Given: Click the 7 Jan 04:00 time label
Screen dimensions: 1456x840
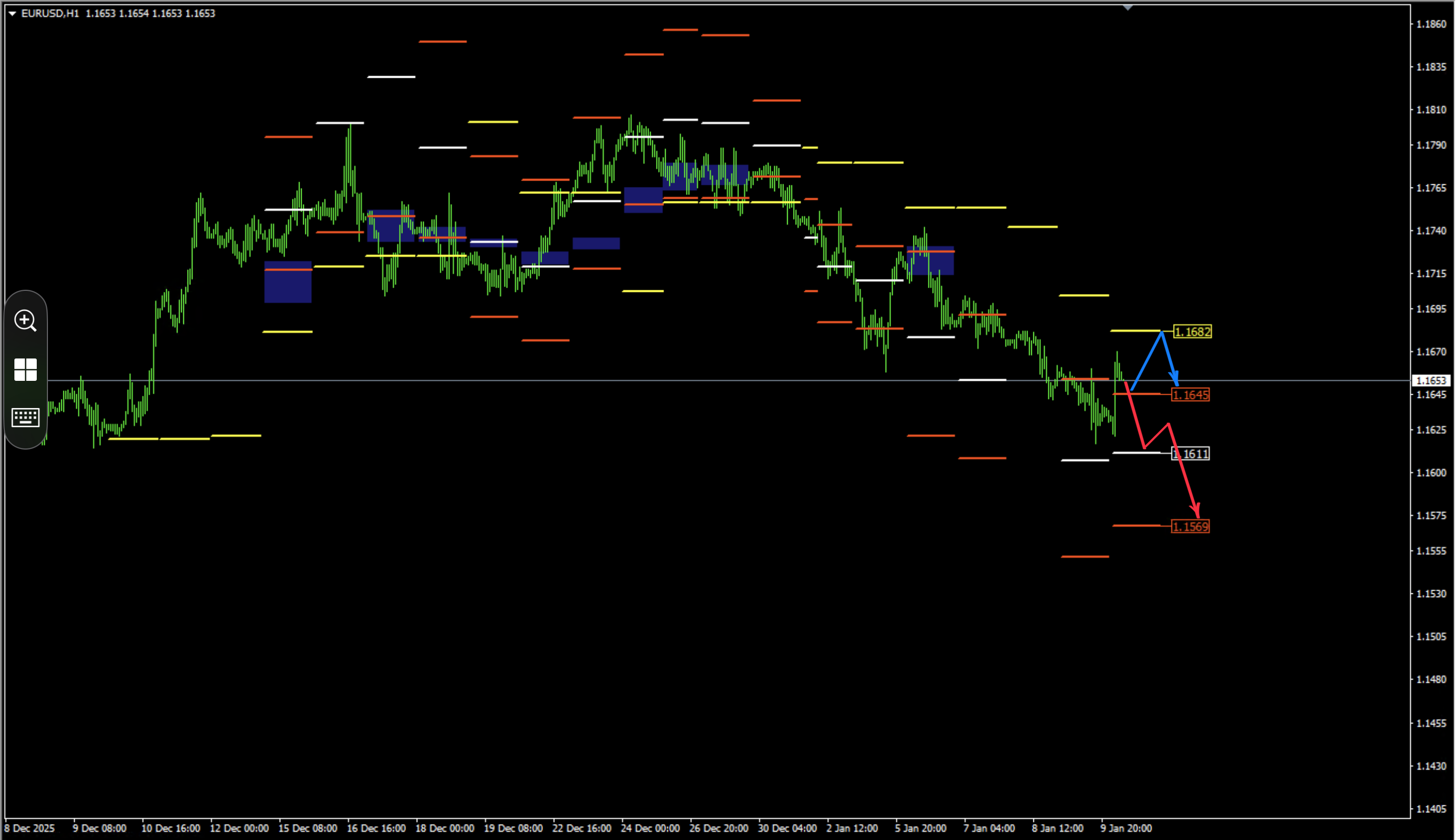Looking at the screenshot, I should click(x=989, y=828).
